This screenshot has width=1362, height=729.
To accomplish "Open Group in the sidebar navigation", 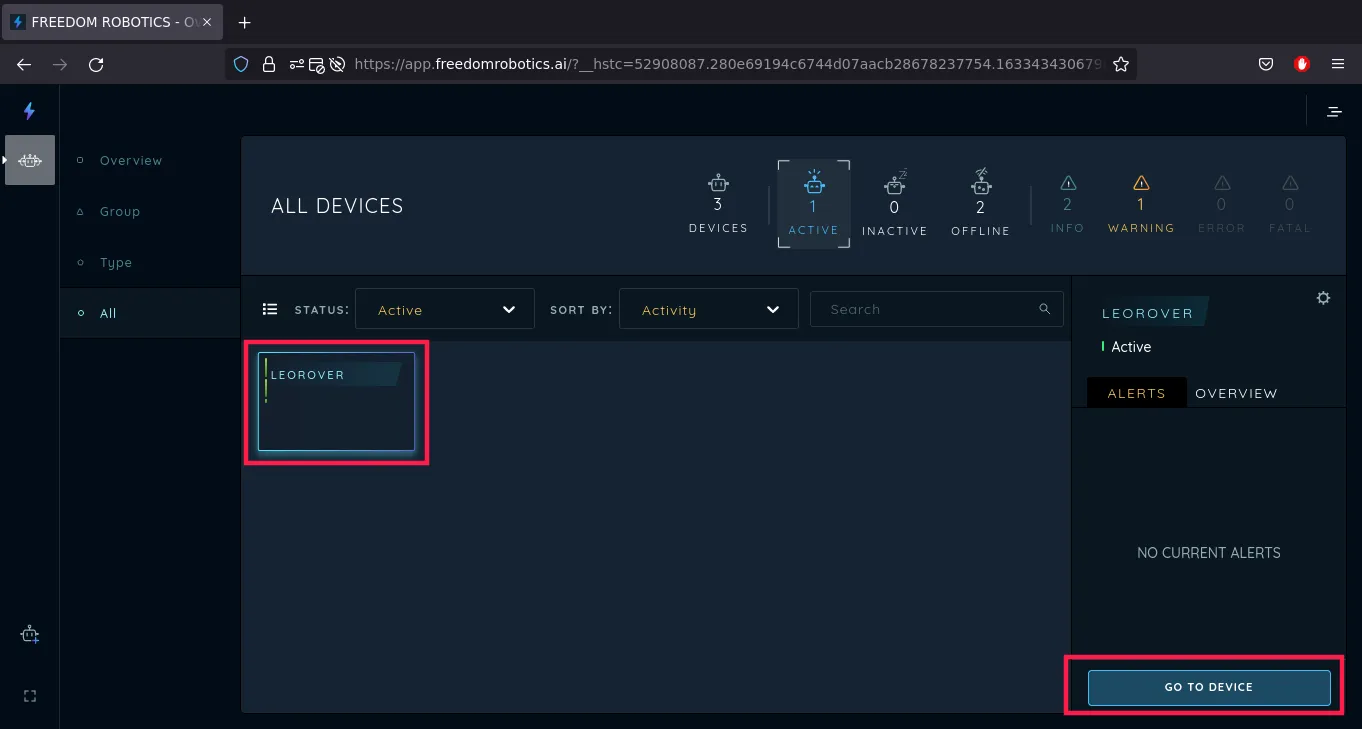I will (120, 211).
